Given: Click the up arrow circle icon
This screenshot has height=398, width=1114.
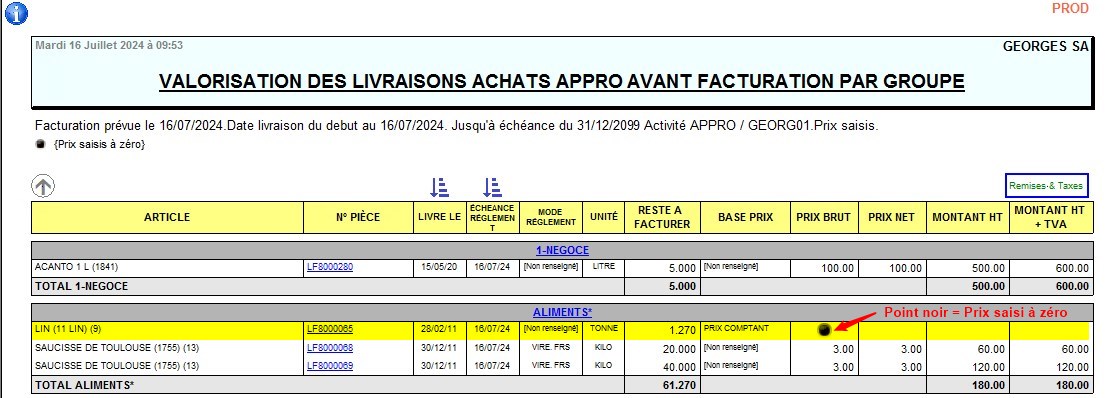Looking at the screenshot, I should (x=43, y=187).
